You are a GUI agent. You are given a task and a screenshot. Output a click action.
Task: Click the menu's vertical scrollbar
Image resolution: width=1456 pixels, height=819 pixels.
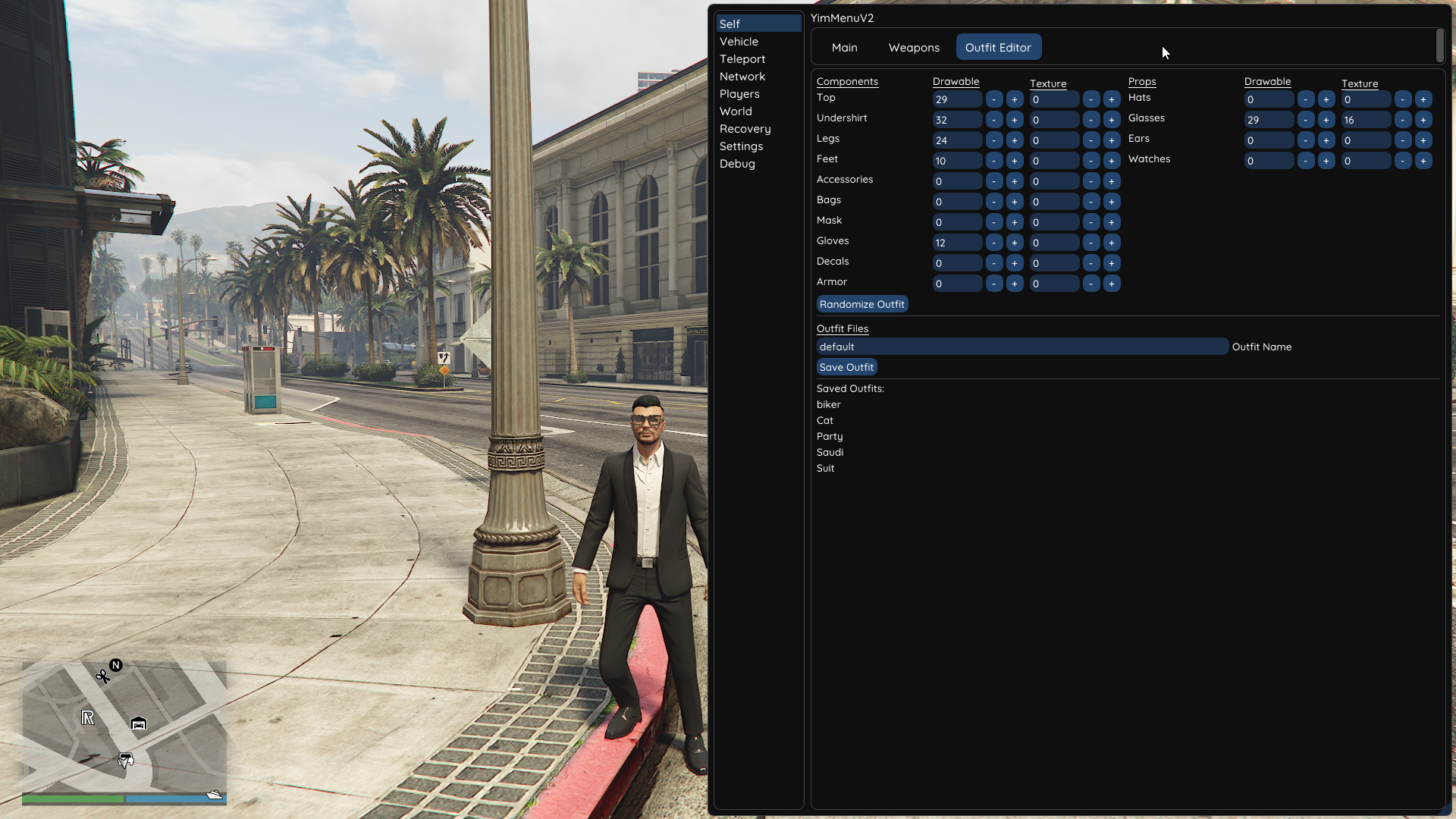pyautogui.click(x=1439, y=45)
